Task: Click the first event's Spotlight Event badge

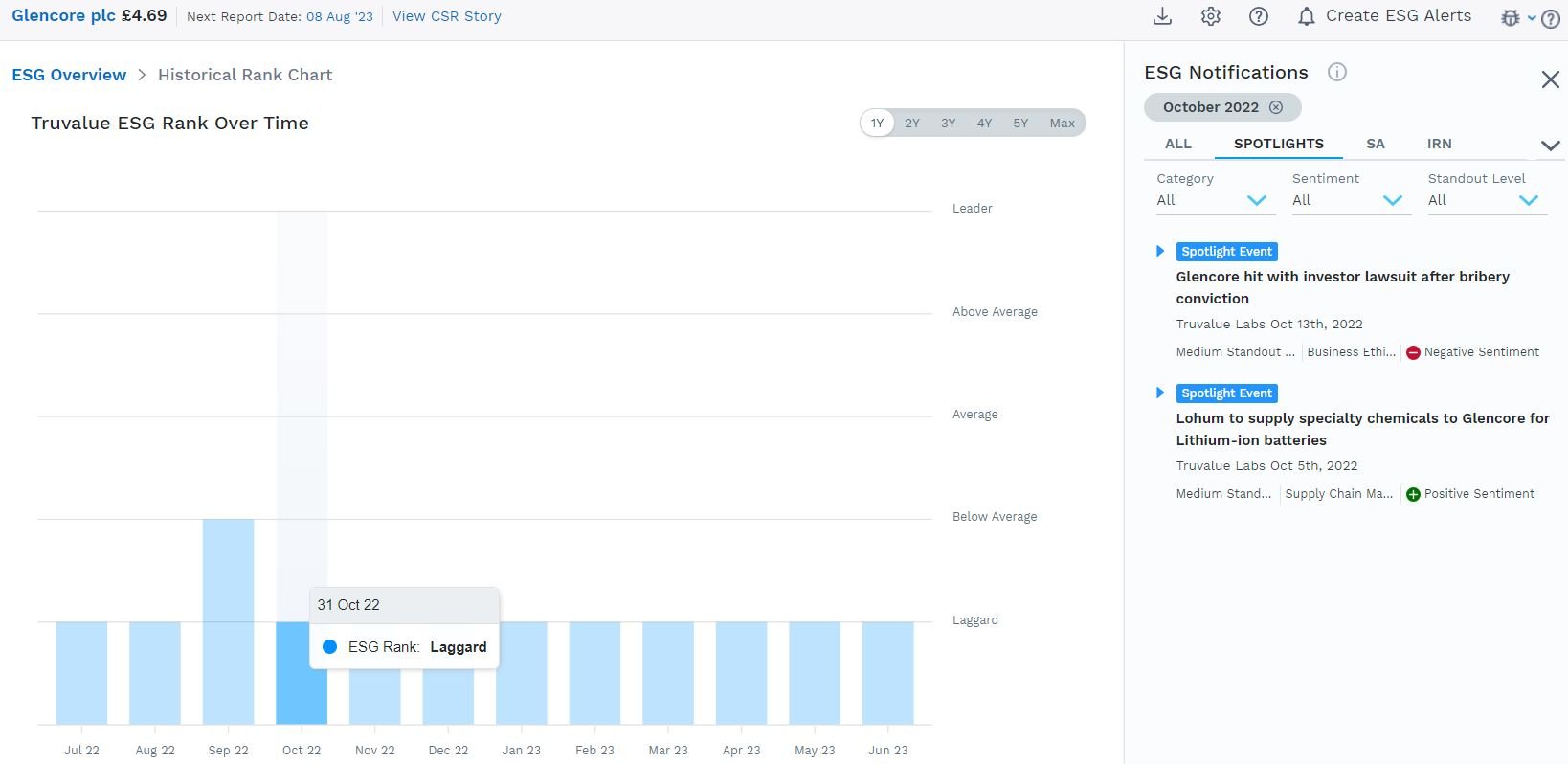Action: 1226,252
